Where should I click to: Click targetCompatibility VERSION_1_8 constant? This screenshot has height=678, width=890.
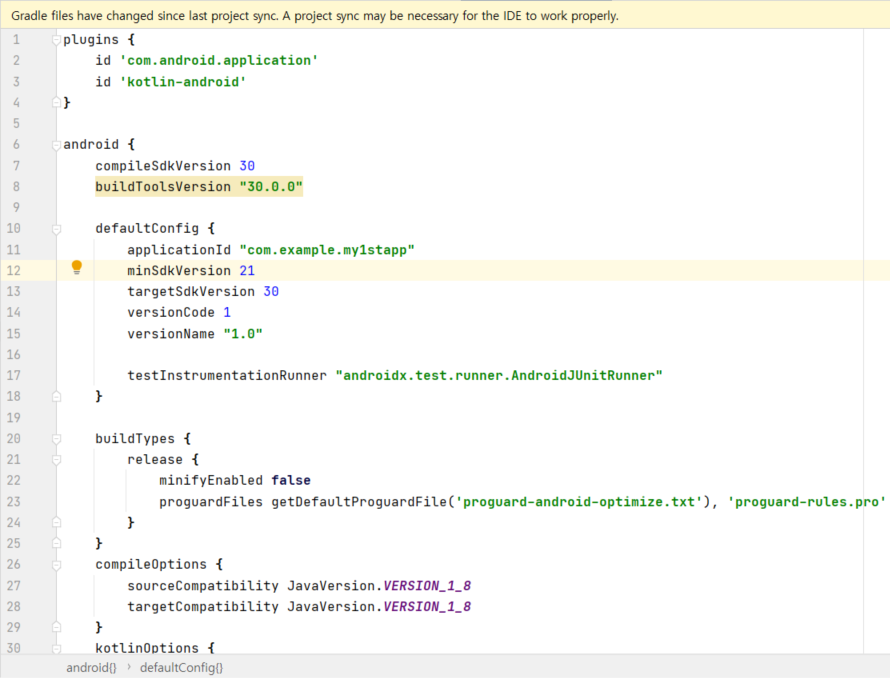tap(427, 606)
